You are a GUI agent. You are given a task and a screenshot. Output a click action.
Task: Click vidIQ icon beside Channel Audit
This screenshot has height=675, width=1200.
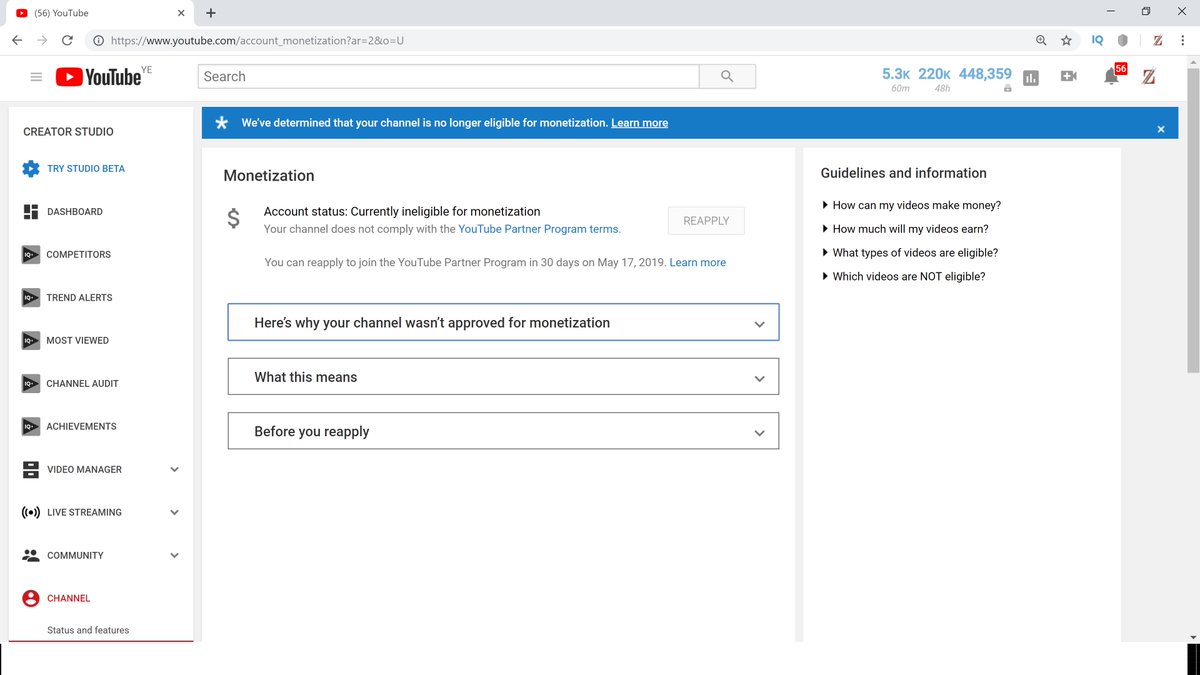pos(30,384)
